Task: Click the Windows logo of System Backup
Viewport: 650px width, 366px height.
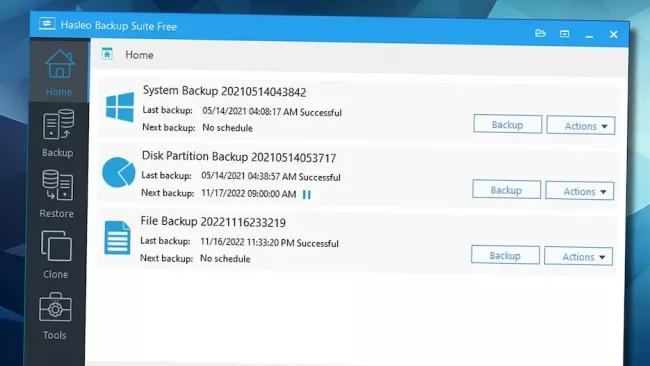Action: tap(120, 107)
